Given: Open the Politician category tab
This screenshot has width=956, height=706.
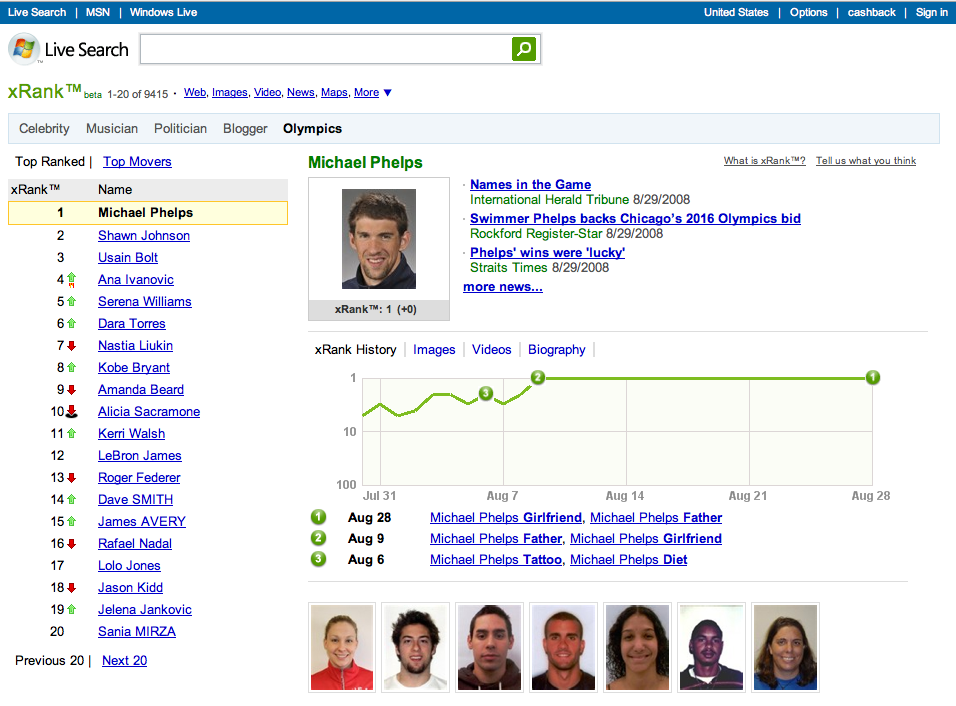Looking at the screenshot, I should point(180,128).
